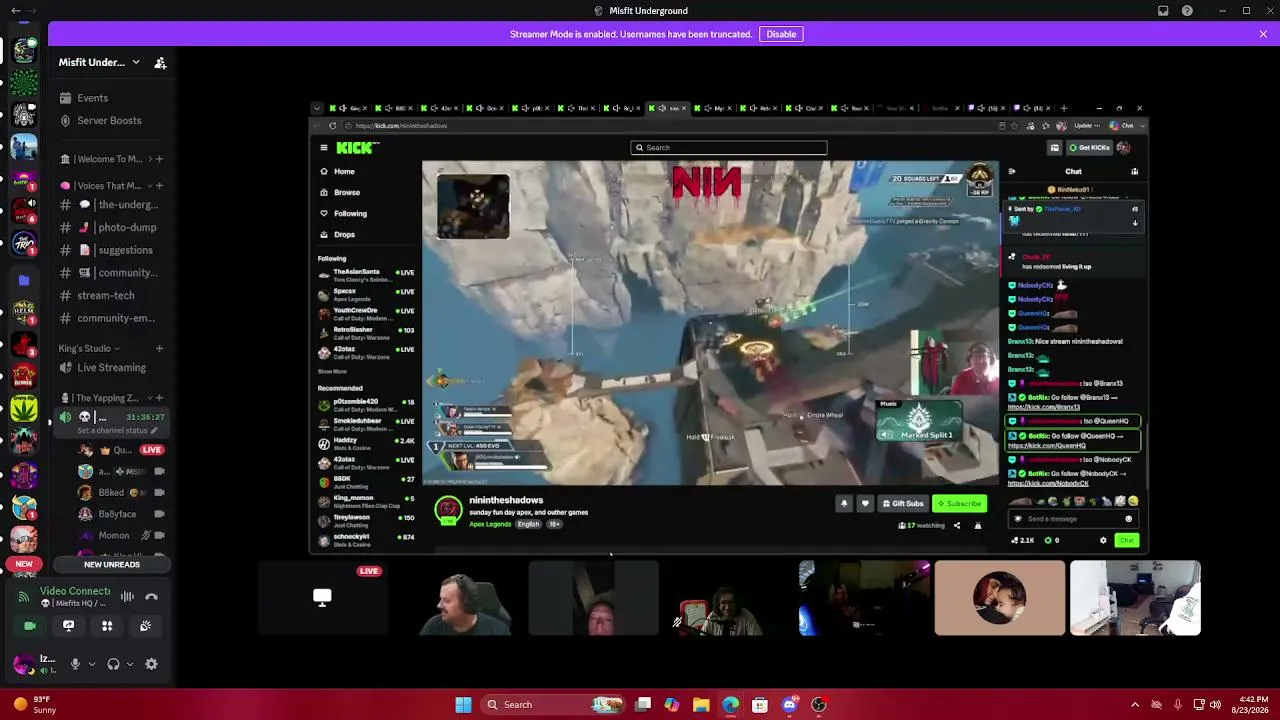Open the HELM server icon
The image size is (1280, 720).
[x=24, y=313]
